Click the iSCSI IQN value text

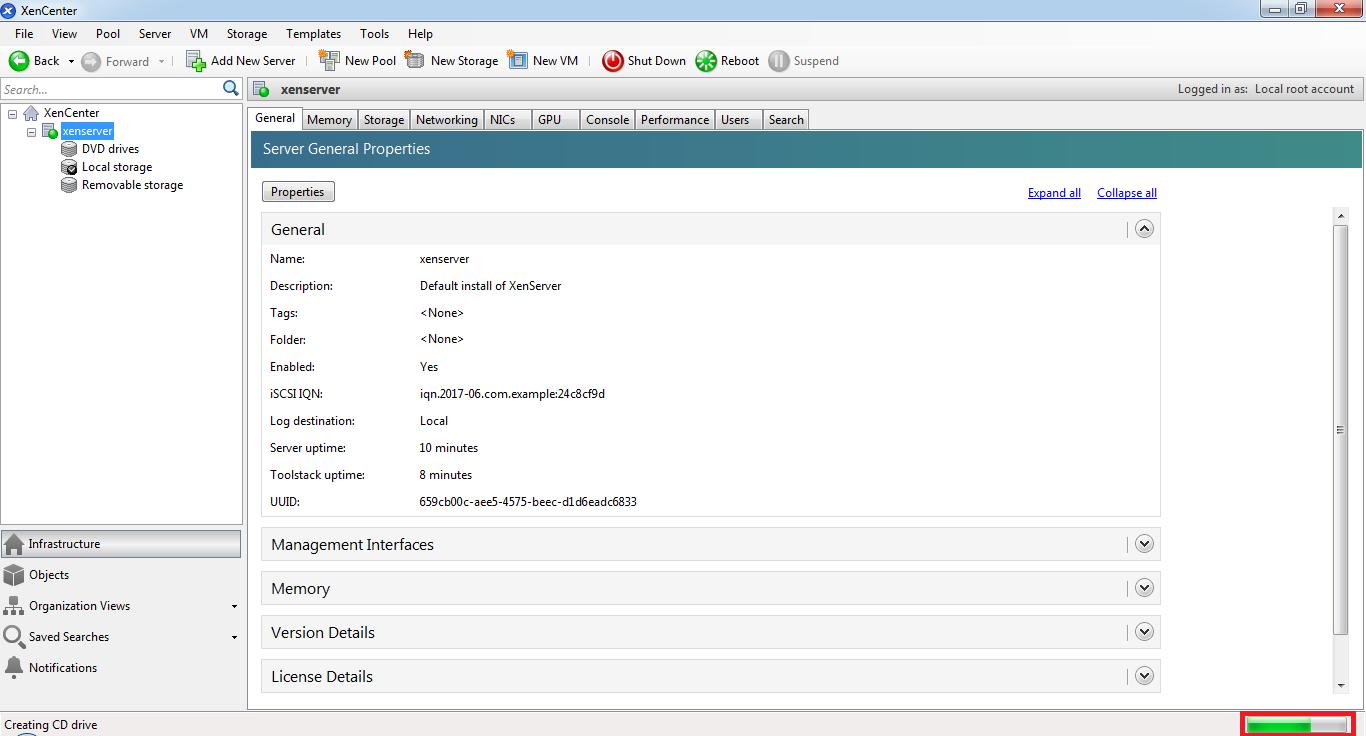512,394
